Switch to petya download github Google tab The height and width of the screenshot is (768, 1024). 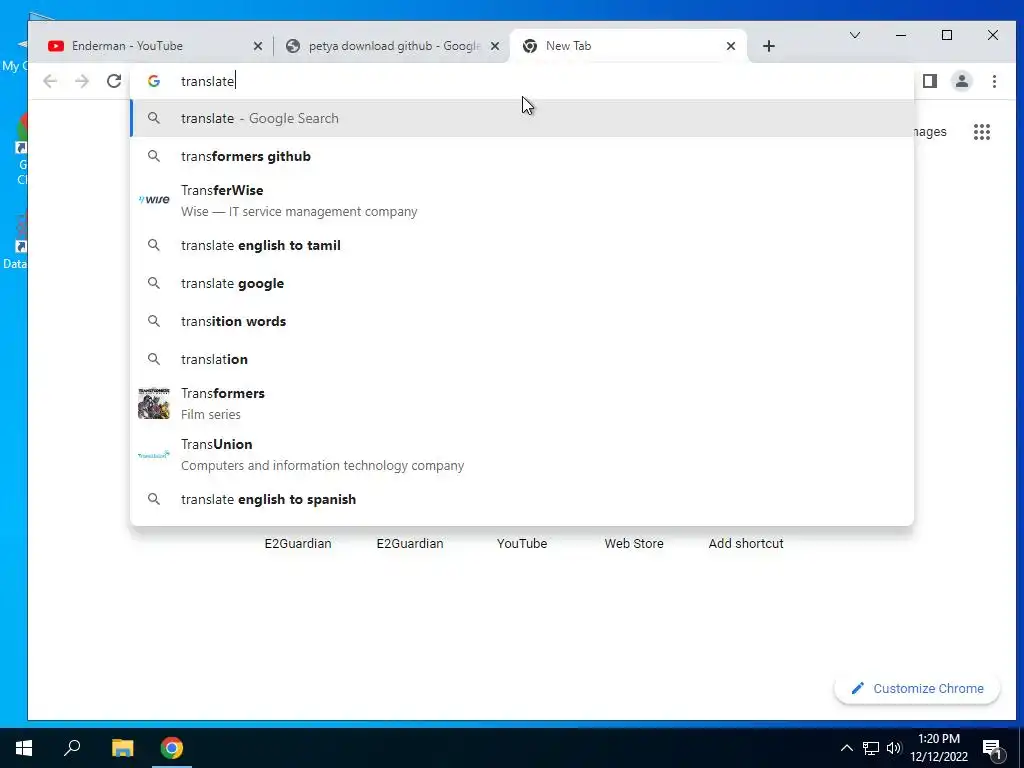click(x=392, y=46)
